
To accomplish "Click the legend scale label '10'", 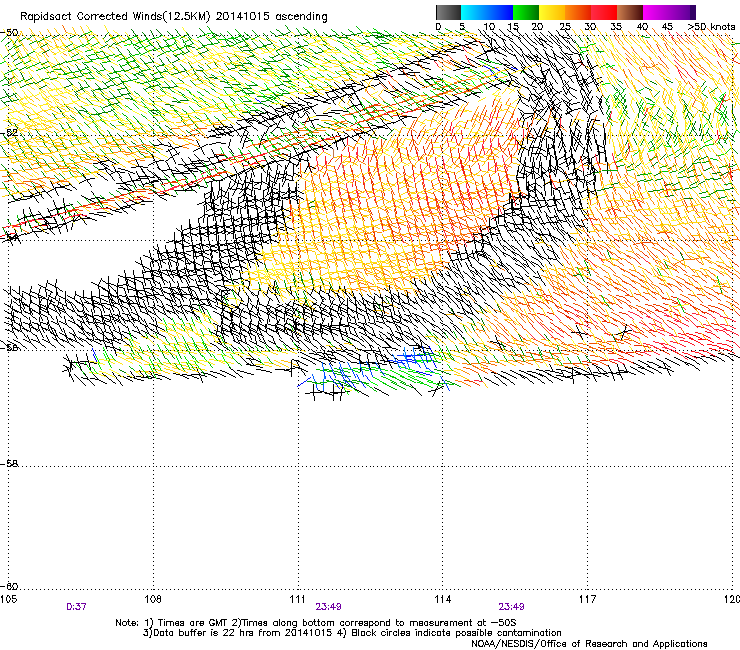I will pos(489,27).
